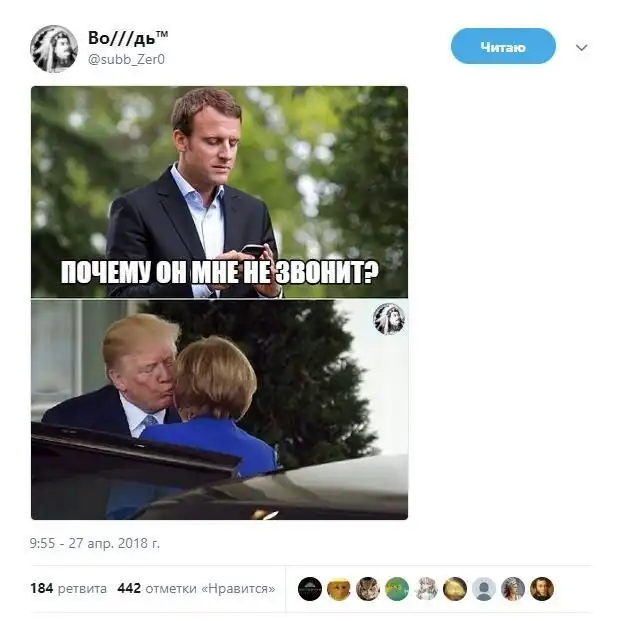Viewport: 624px width, 621px height.
Task: Click the green liker avatar
Action: (x=397, y=589)
